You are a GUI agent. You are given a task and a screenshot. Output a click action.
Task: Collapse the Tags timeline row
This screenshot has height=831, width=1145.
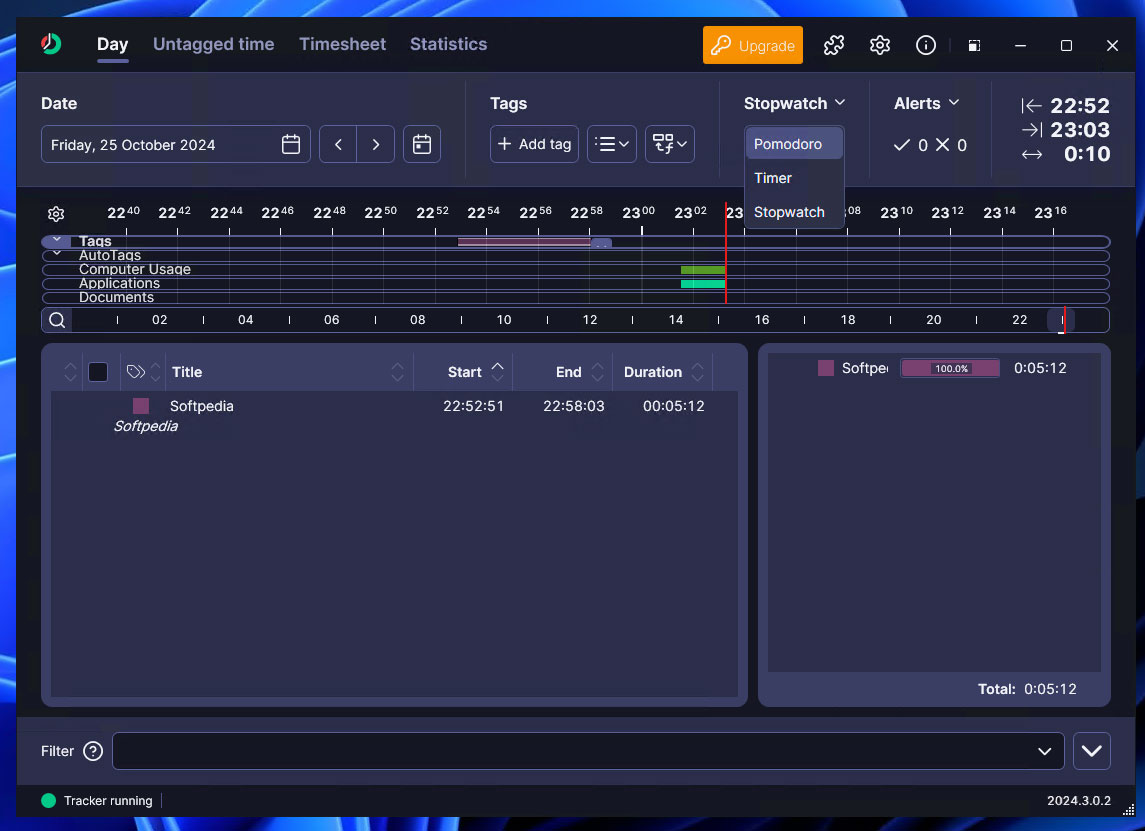click(57, 241)
